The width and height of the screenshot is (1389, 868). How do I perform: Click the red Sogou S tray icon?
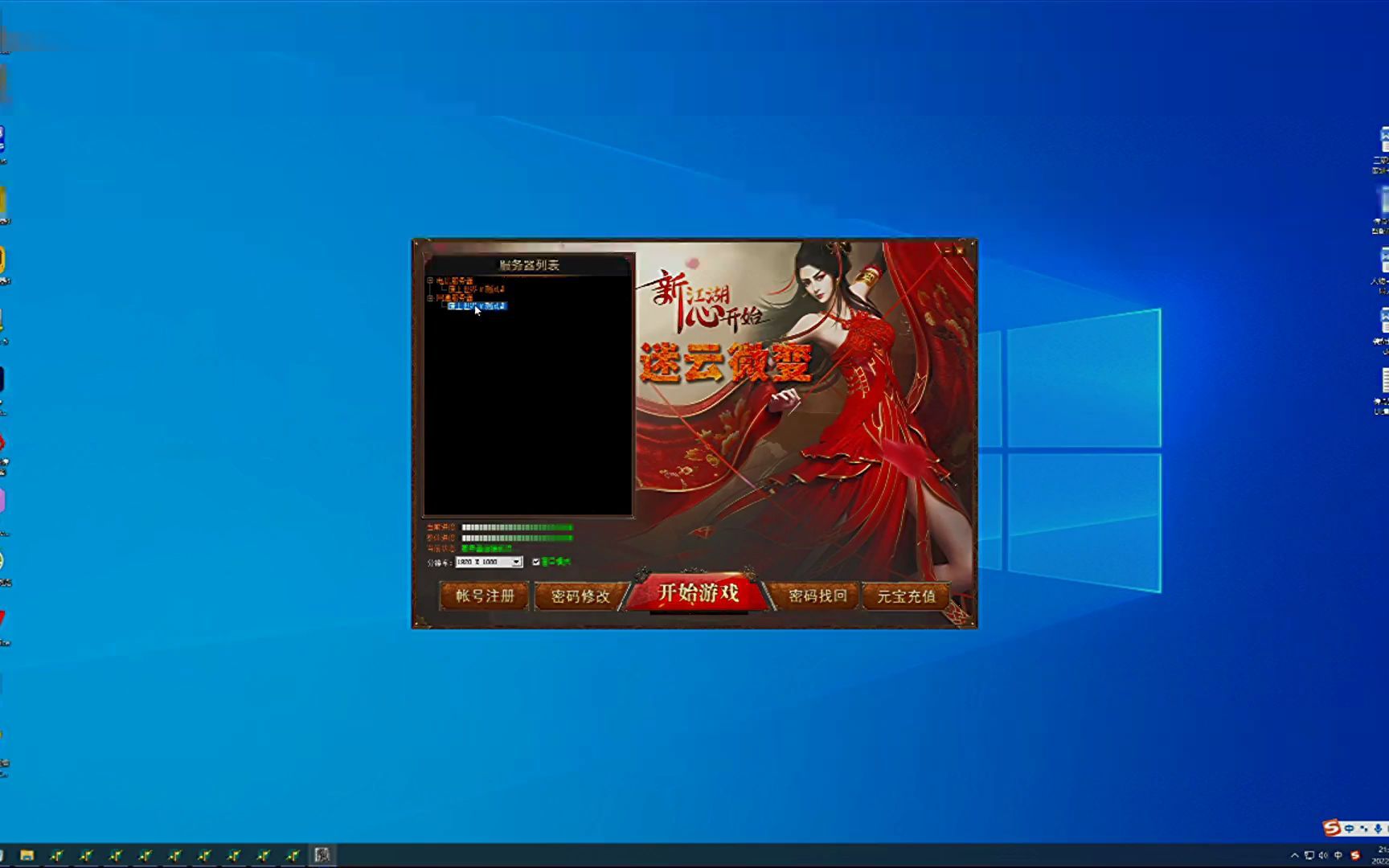(x=1355, y=855)
